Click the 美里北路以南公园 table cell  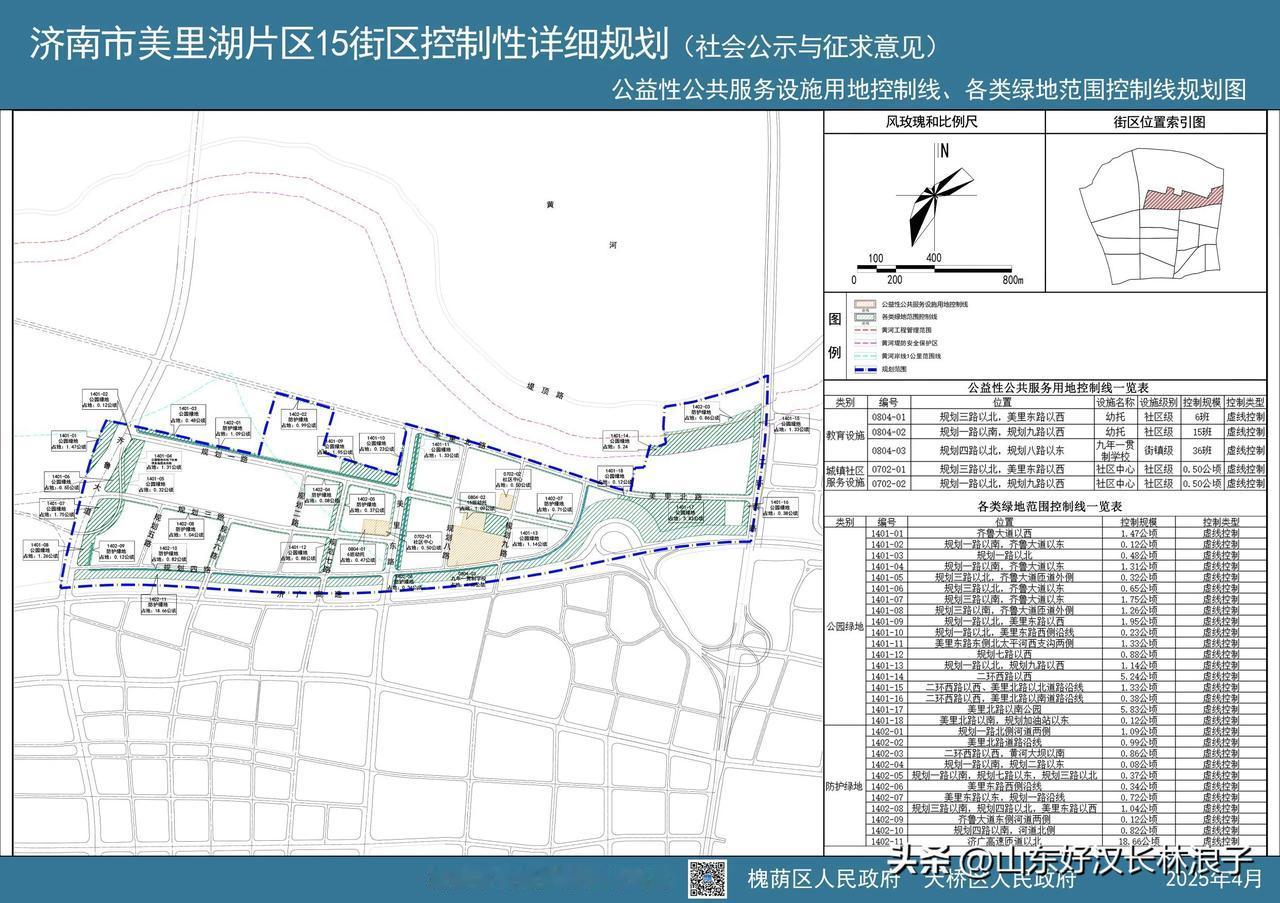(1003, 709)
